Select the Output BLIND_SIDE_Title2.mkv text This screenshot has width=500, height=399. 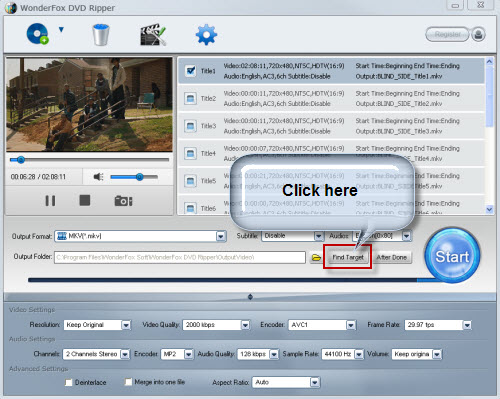pos(399,104)
